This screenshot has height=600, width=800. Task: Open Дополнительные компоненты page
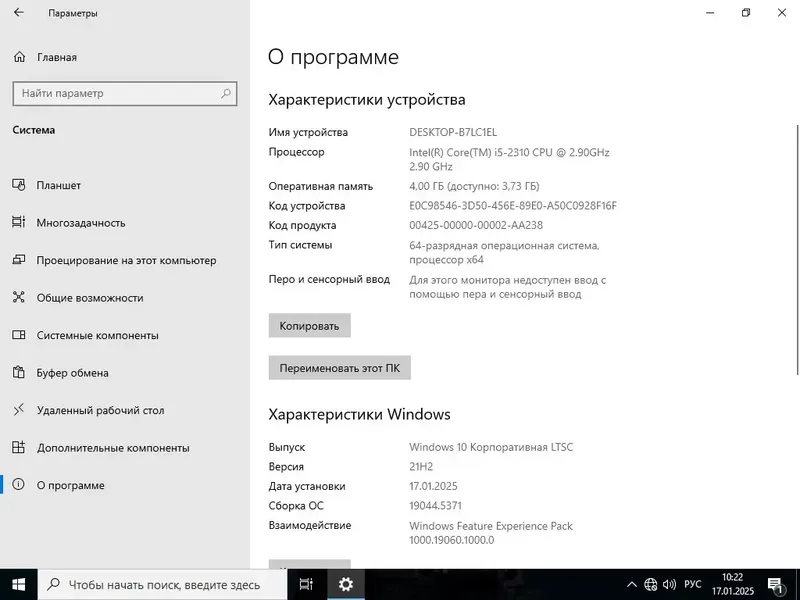(x=125, y=448)
